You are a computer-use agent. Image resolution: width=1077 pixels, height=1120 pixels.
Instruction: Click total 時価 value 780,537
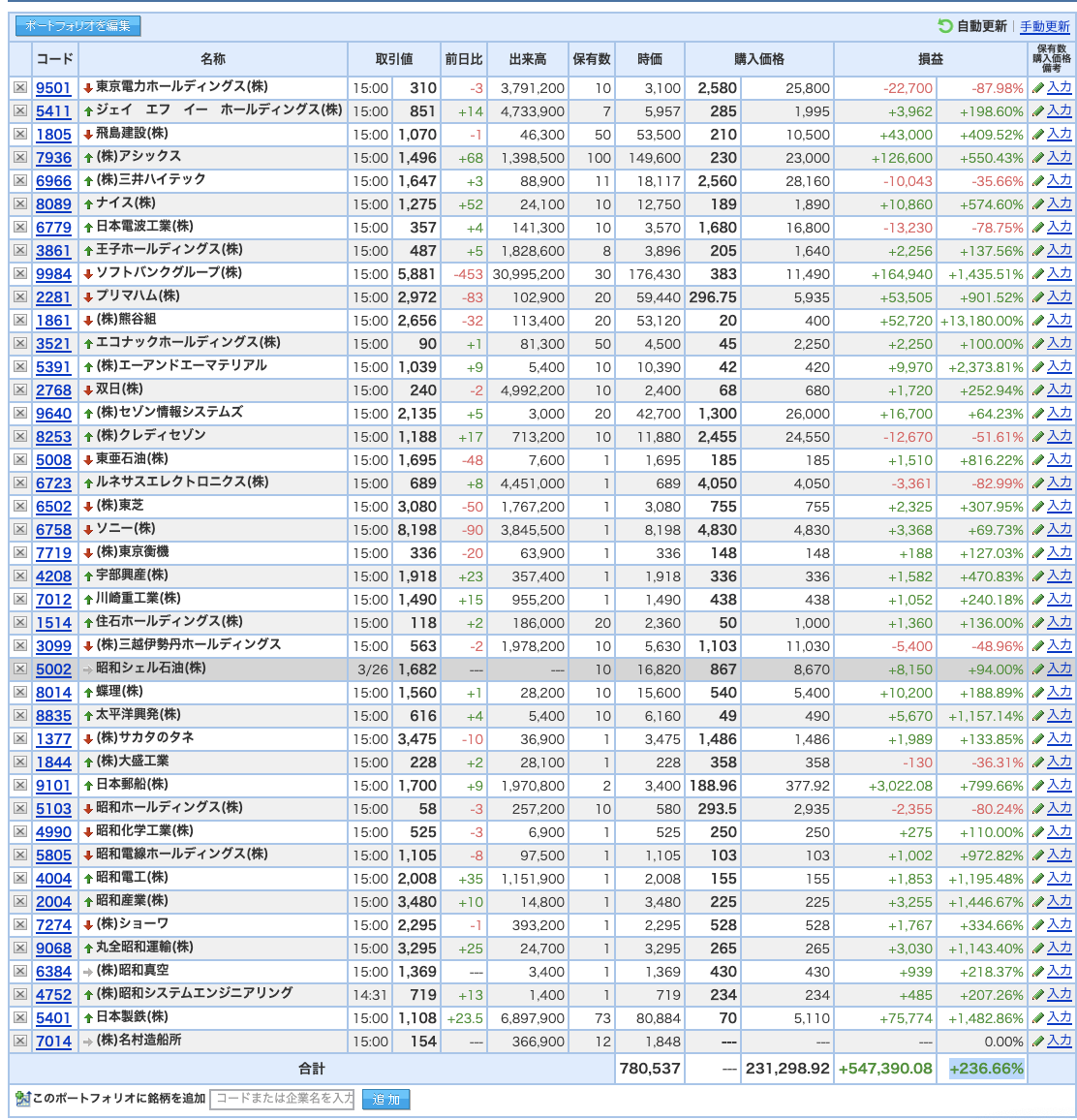[x=650, y=1069]
